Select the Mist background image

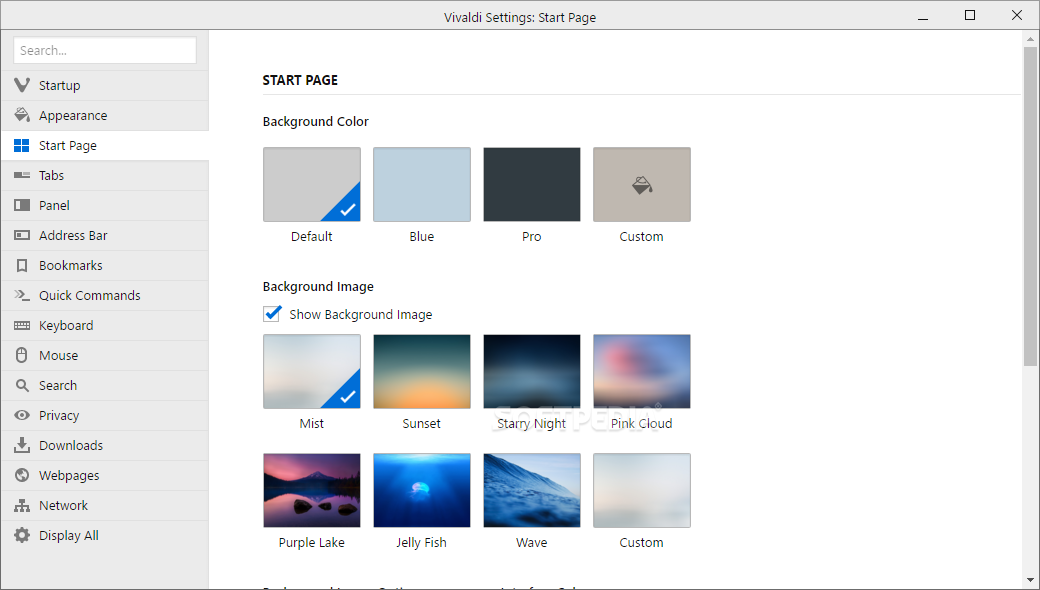click(312, 371)
